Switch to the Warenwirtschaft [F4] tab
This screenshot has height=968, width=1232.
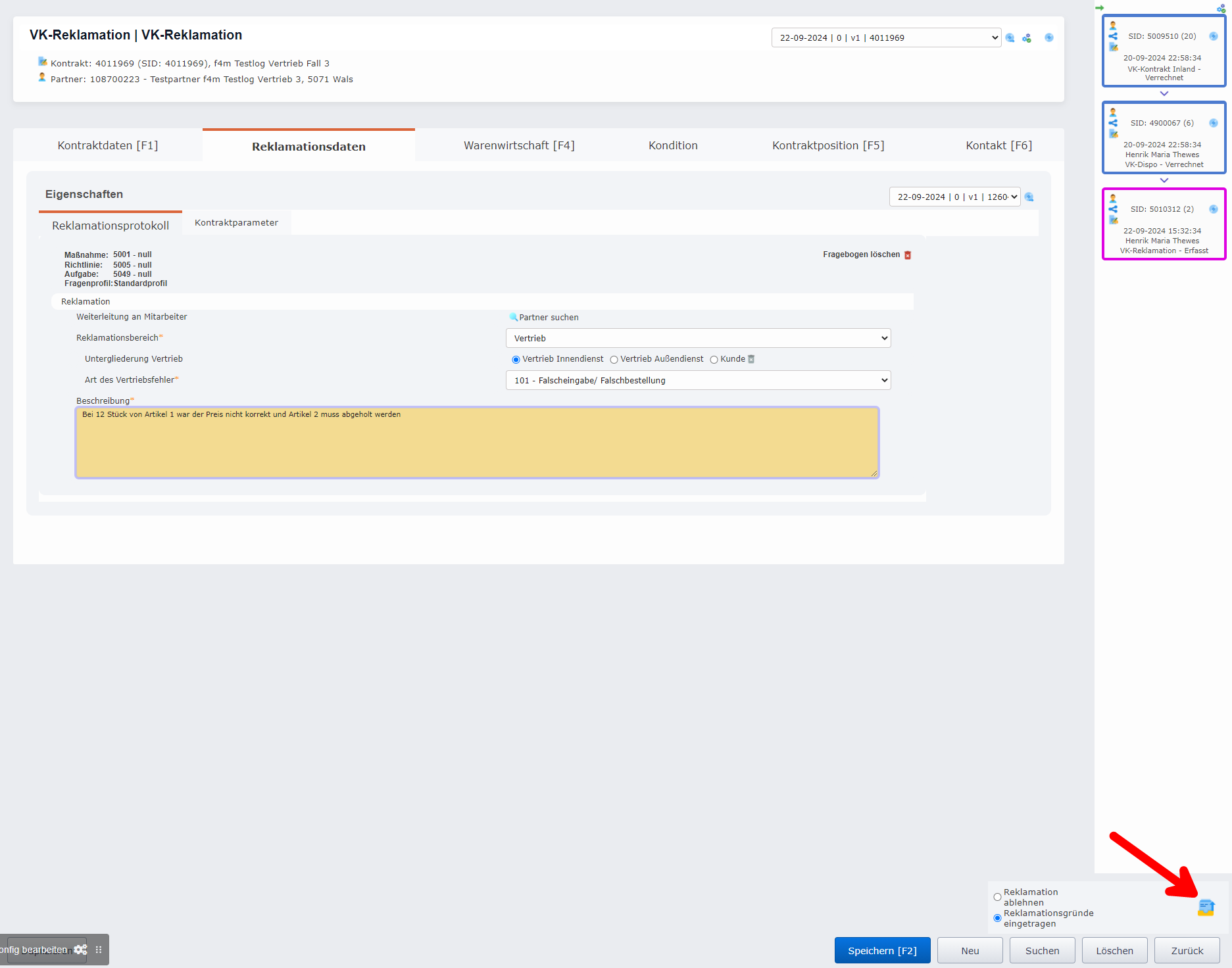pos(519,145)
